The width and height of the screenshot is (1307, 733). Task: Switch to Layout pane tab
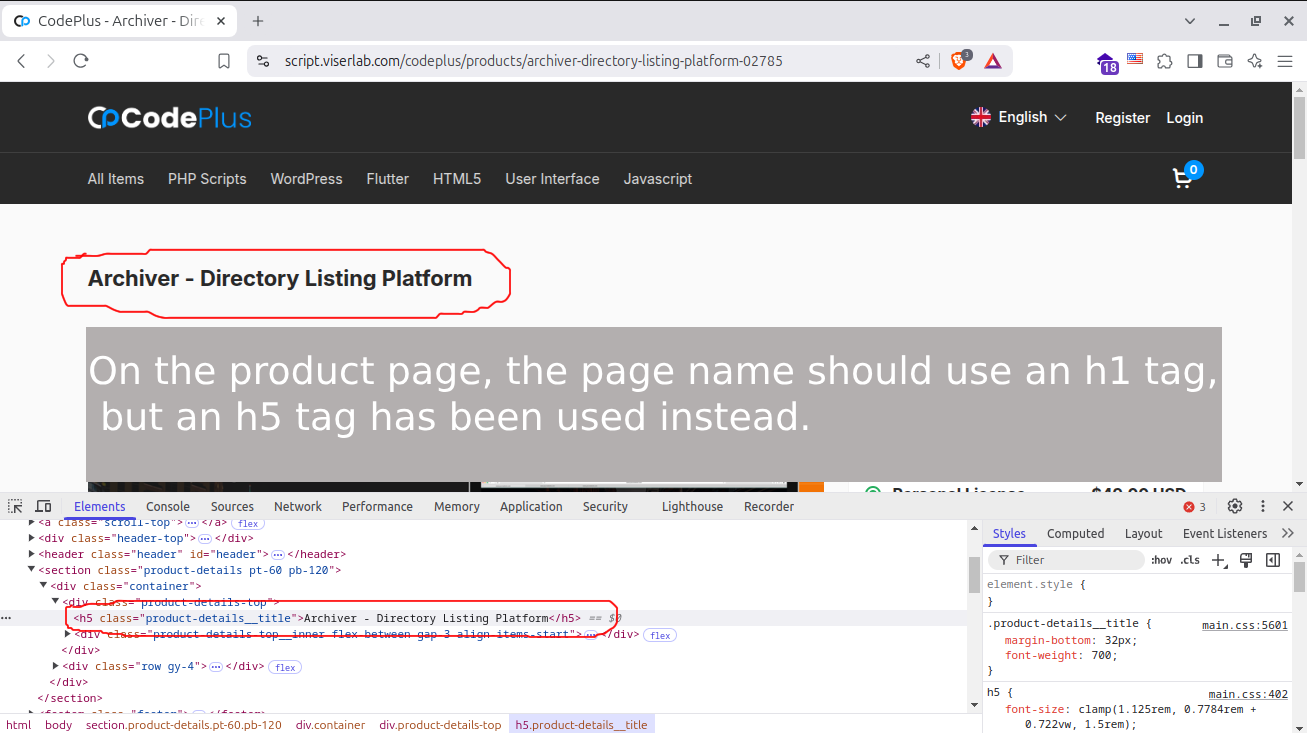pyautogui.click(x=1143, y=534)
